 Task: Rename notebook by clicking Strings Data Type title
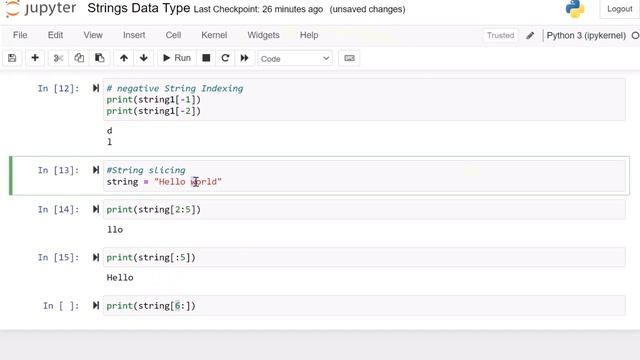pos(138,8)
